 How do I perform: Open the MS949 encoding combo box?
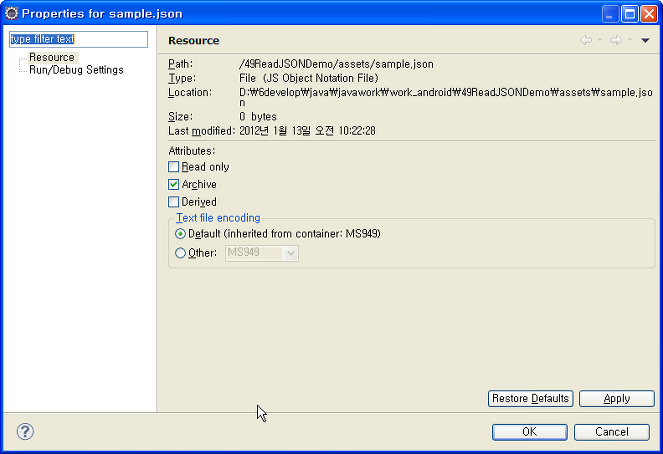[x=262, y=253]
